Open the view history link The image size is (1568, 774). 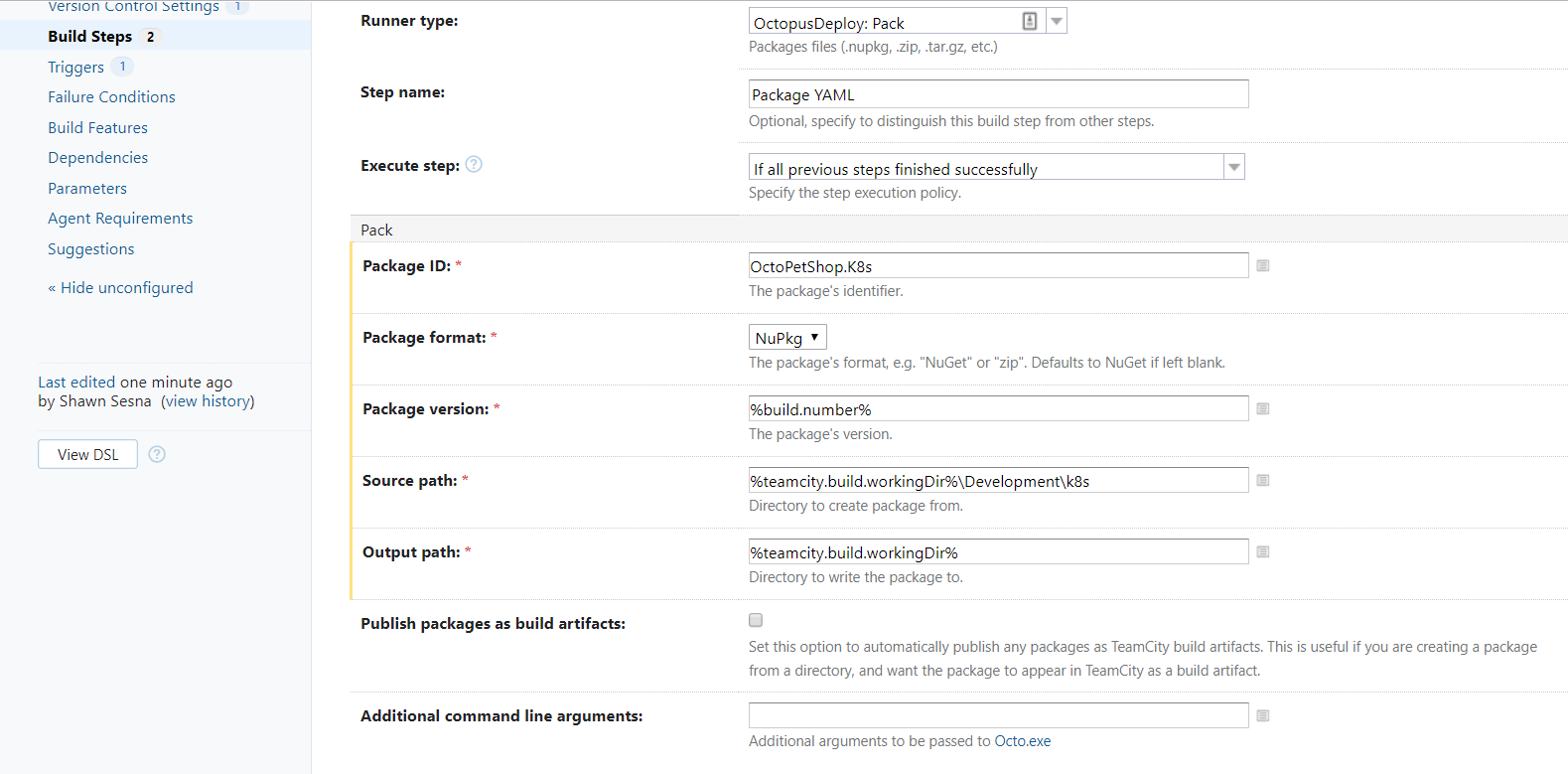208,401
